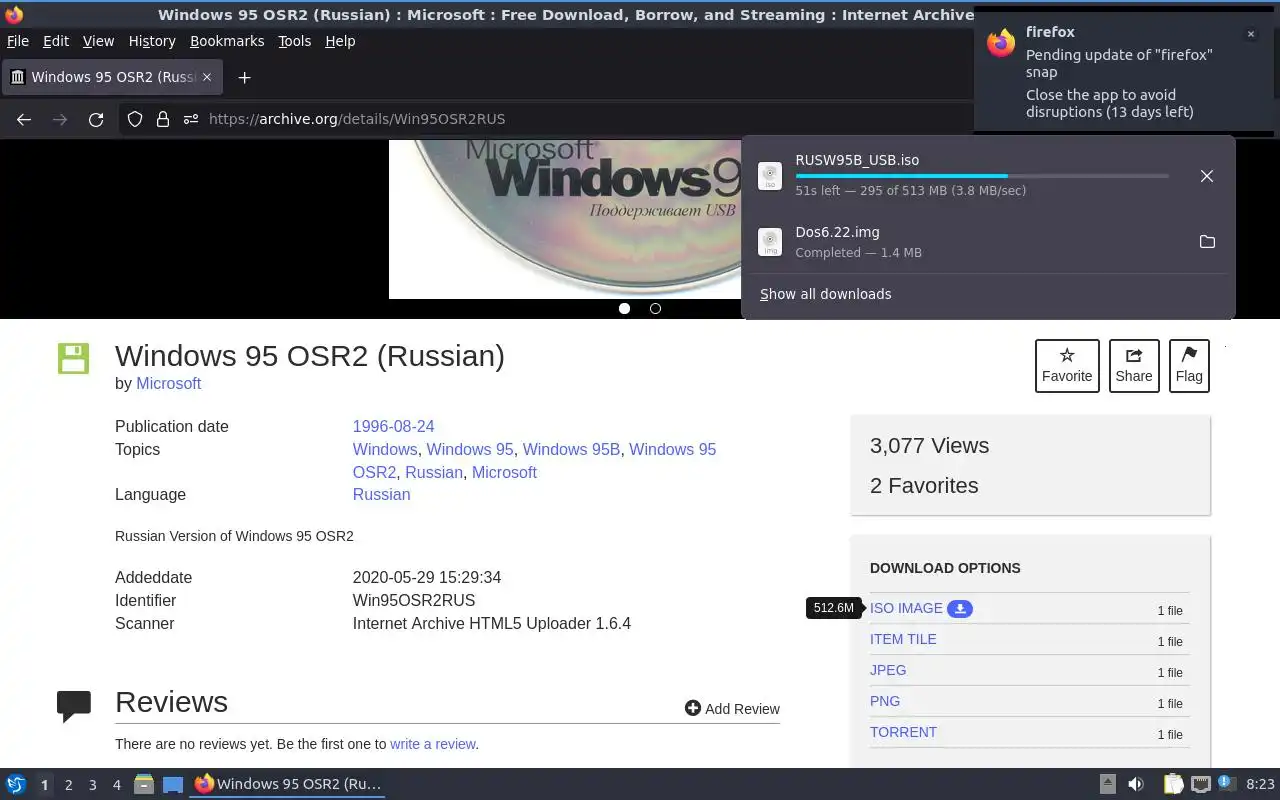Image resolution: width=1280 pixels, height=800 pixels.
Task: Open the History menu
Action: pos(152,41)
